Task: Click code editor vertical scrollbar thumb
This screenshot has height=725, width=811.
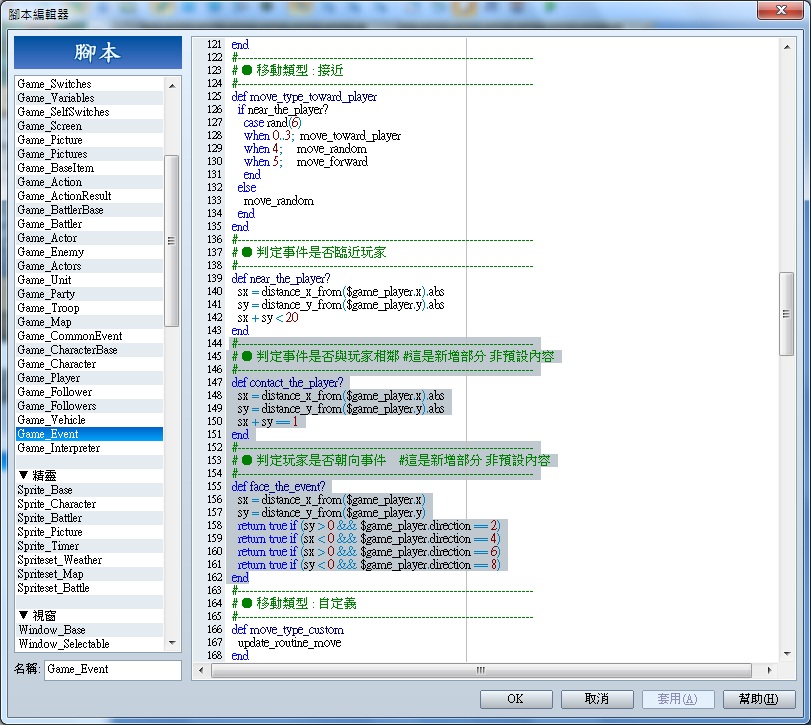Action: click(786, 314)
